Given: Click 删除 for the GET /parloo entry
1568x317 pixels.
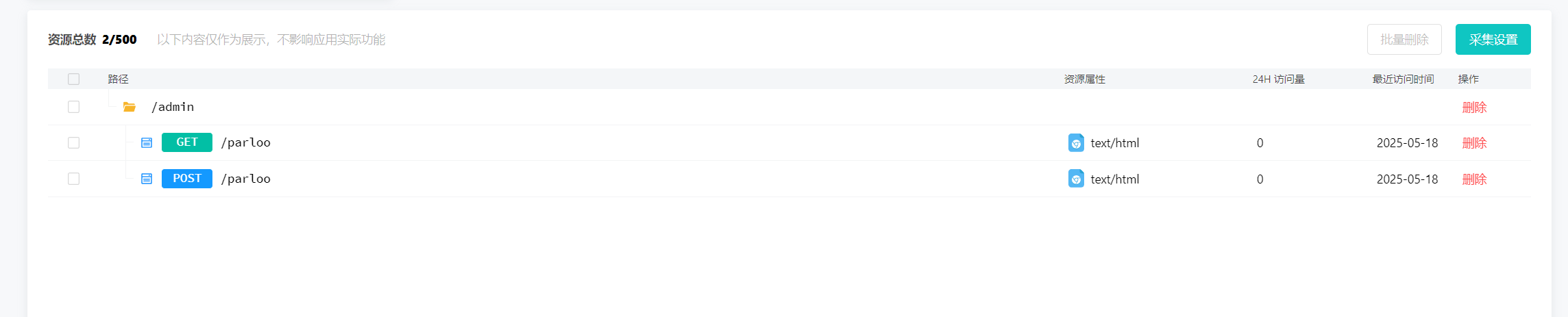Looking at the screenshot, I should point(1474,143).
